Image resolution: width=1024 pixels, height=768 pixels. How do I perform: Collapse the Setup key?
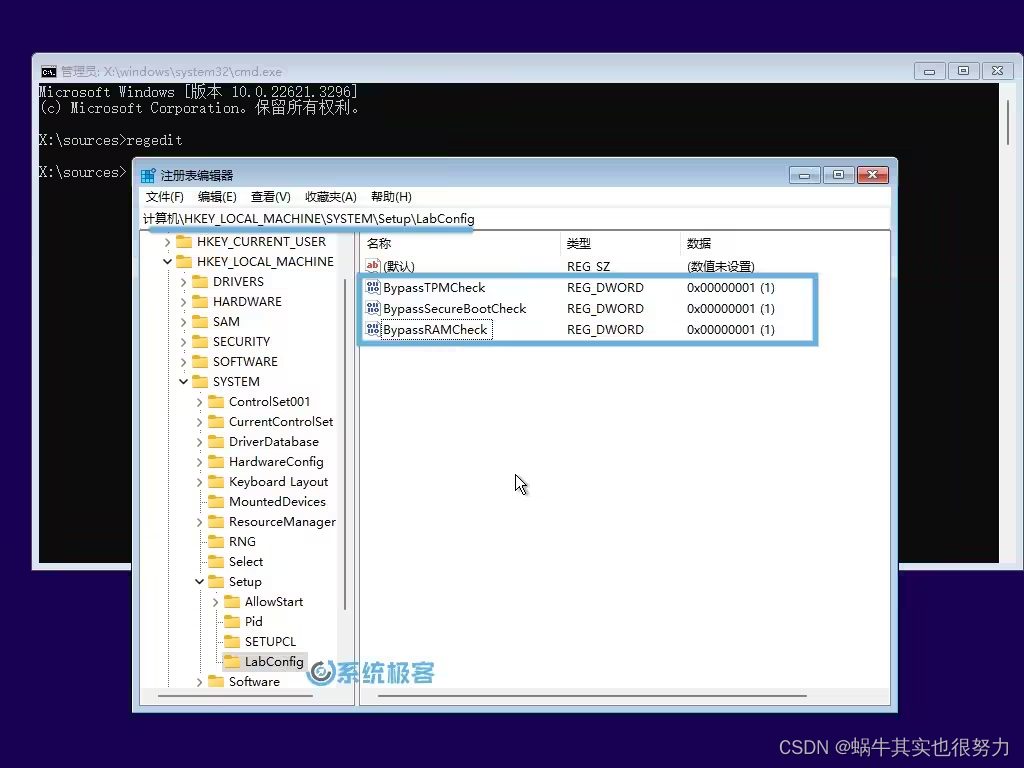pos(199,582)
